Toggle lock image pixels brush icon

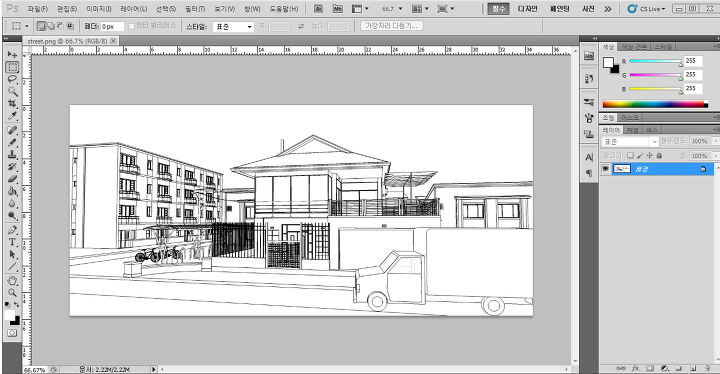click(x=640, y=156)
